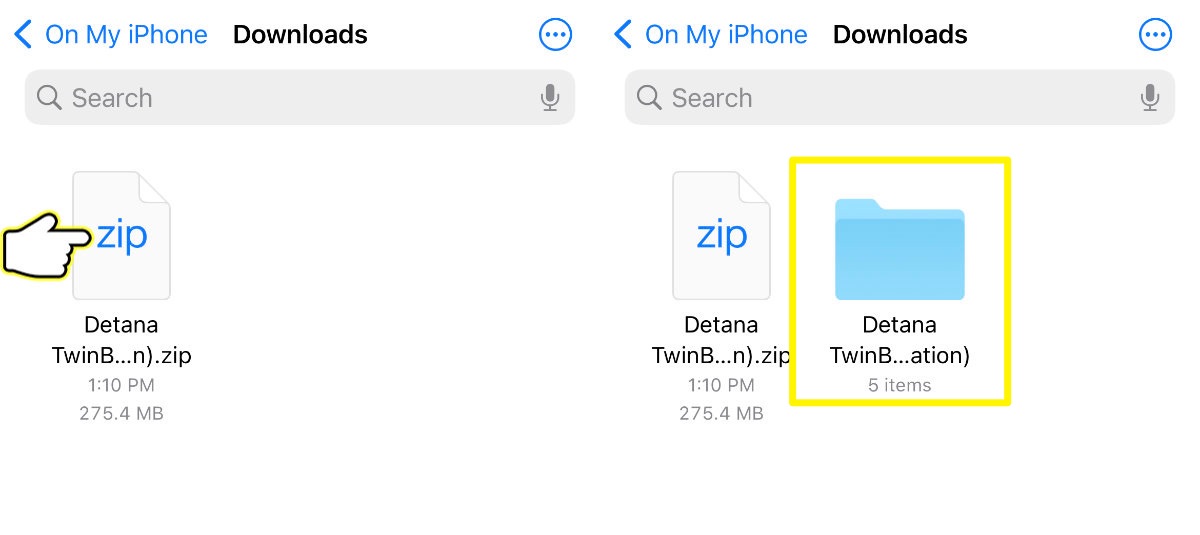Click the folder's "5 items" label
Image resolution: width=1200 pixels, height=535 pixels.
pos(900,385)
